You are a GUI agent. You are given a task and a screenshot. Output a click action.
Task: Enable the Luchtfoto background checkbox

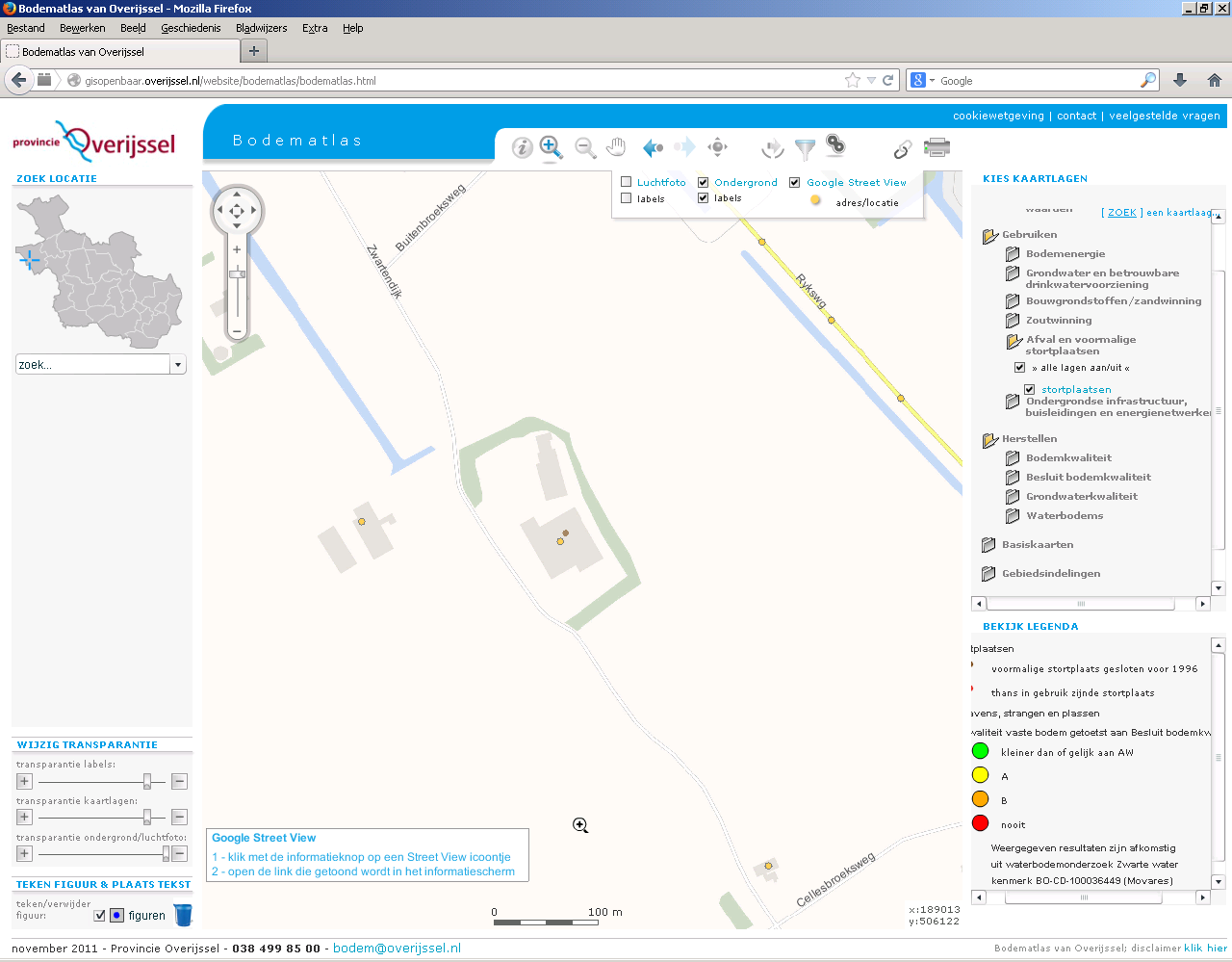click(x=627, y=181)
